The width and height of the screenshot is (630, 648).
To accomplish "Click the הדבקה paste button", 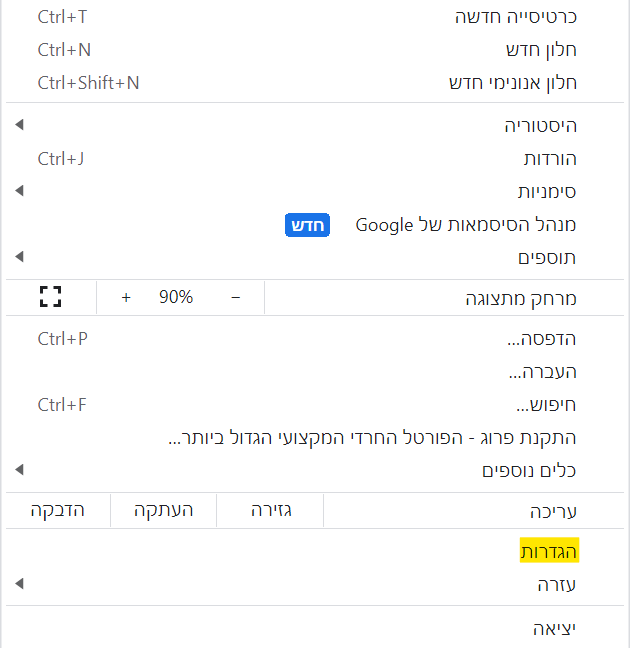I will pos(57,511).
